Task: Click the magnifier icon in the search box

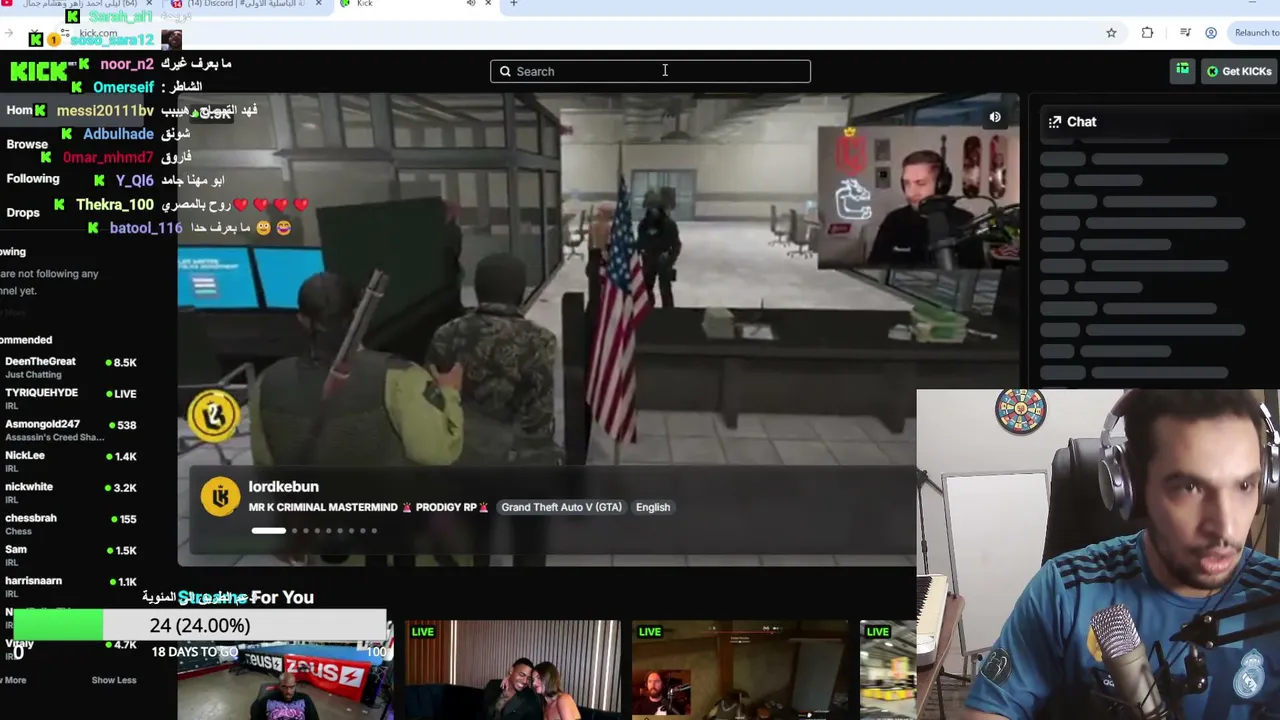Action: pyautogui.click(x=505, y=71)
